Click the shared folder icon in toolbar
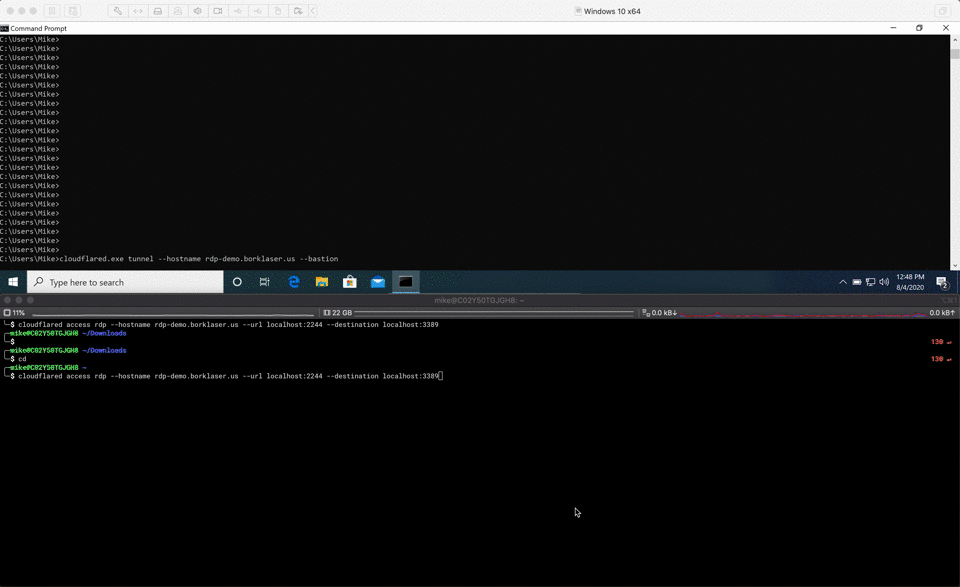 pos(298,11)
